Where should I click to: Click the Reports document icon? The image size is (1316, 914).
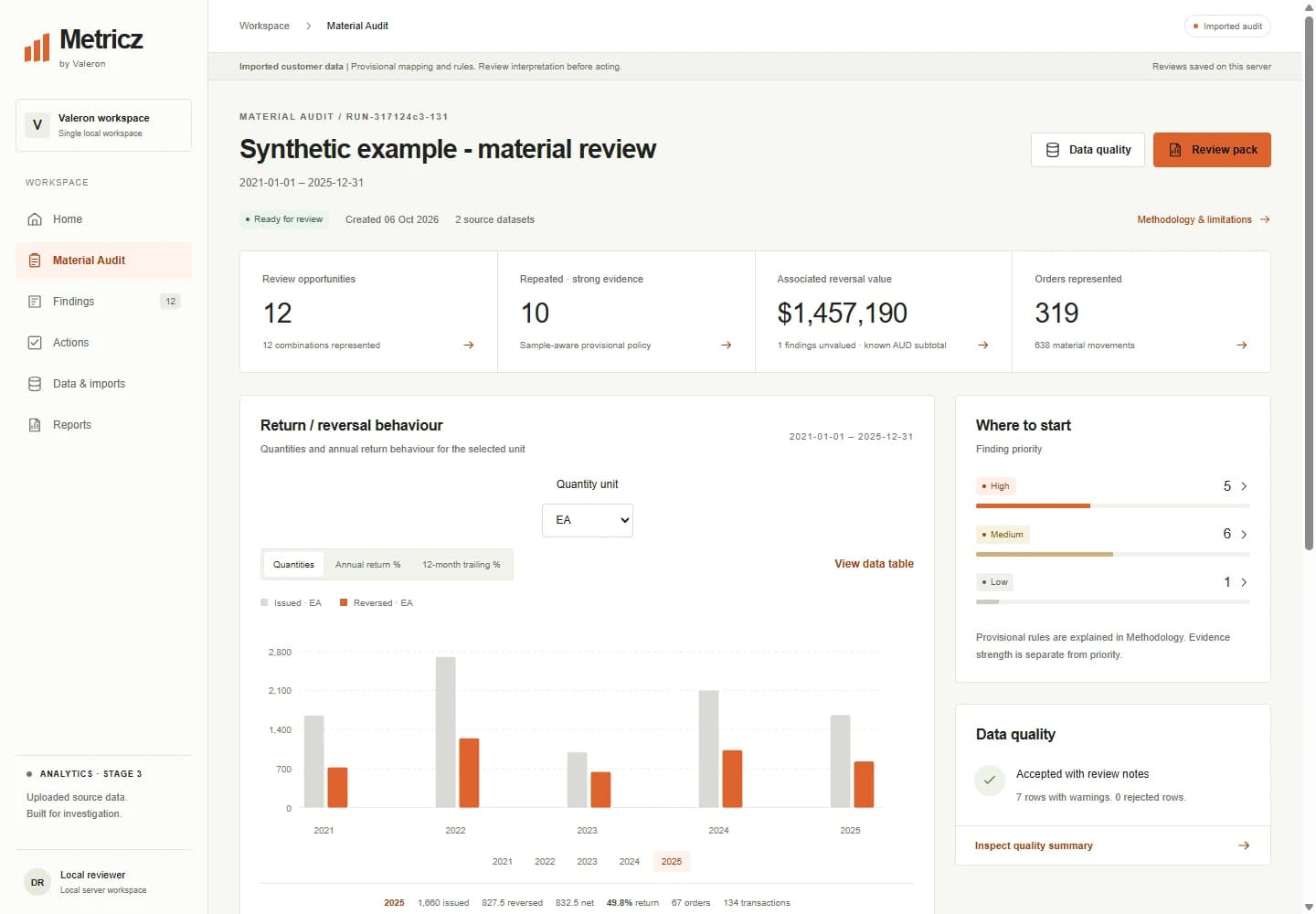tap(35, 425)
